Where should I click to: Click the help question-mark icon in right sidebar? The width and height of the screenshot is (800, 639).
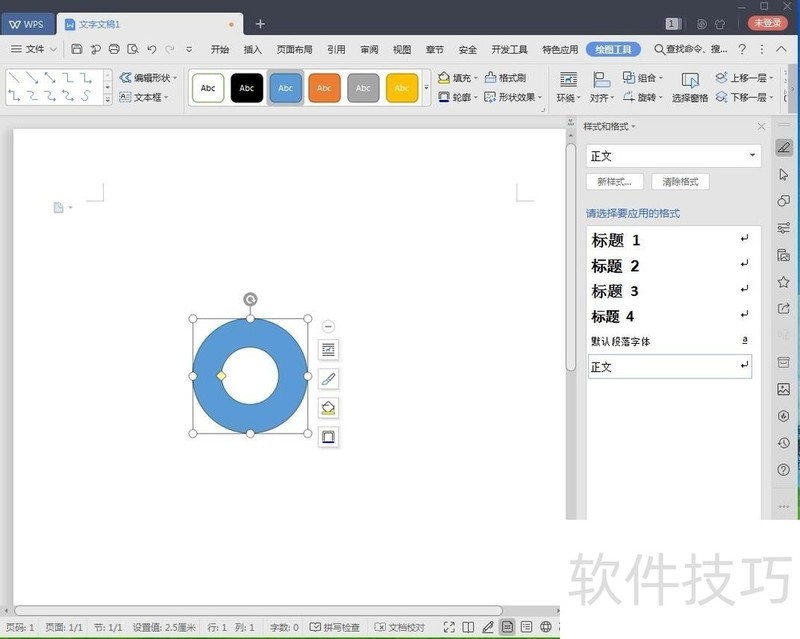click(x=783, y=470)
